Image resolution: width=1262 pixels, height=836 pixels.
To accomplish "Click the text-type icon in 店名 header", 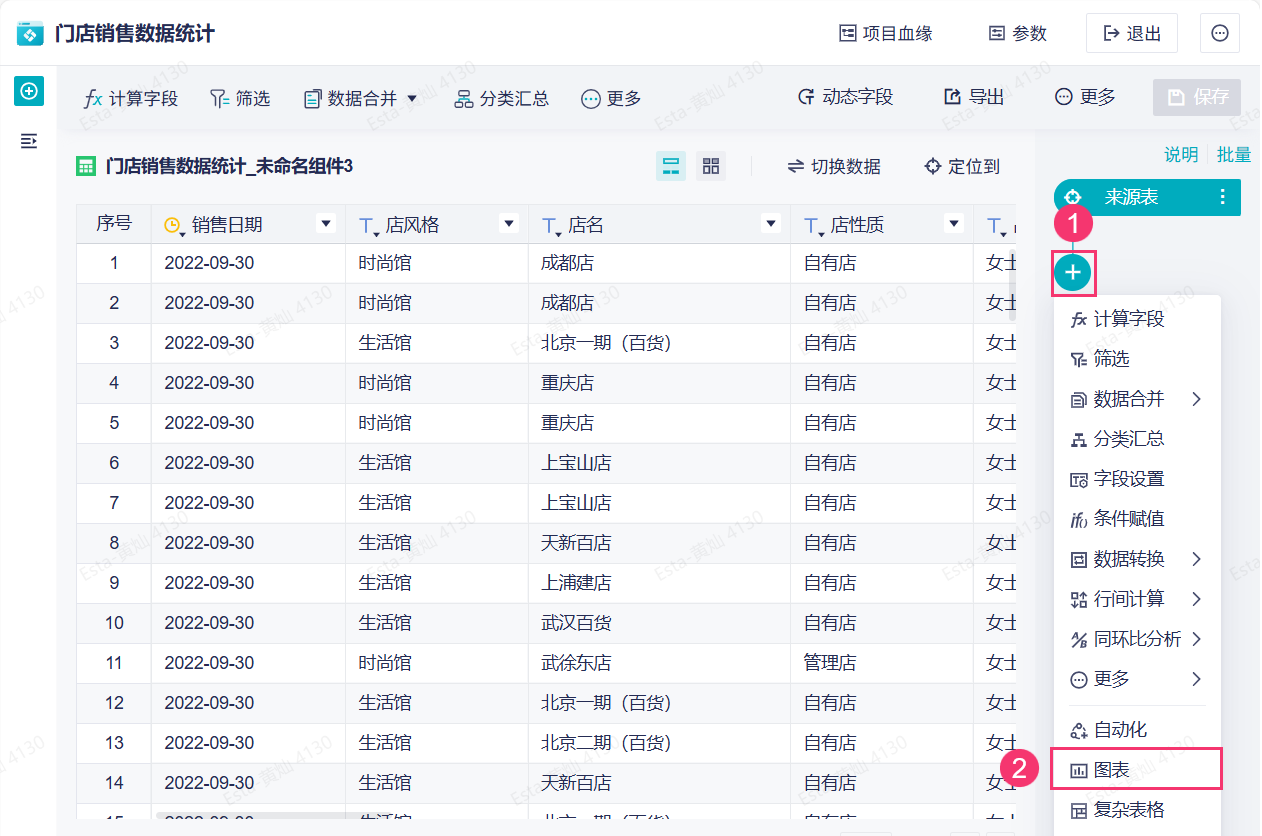I will (551, 226).
